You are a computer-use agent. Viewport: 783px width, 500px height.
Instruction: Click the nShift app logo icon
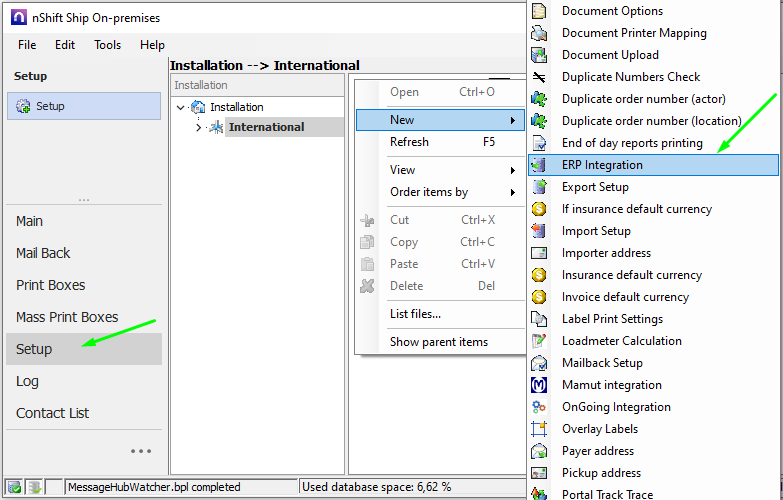point(18,17)
